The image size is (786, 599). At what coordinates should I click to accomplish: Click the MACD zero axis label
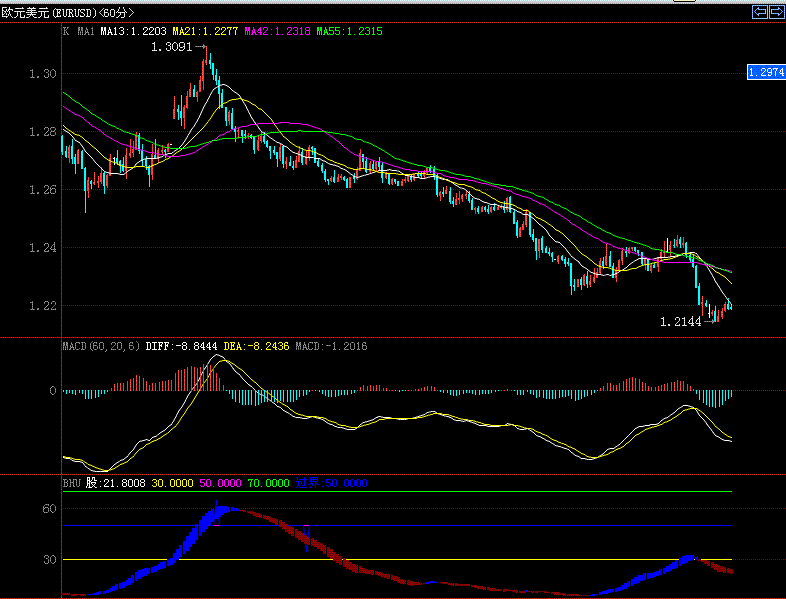coord(52,391)
